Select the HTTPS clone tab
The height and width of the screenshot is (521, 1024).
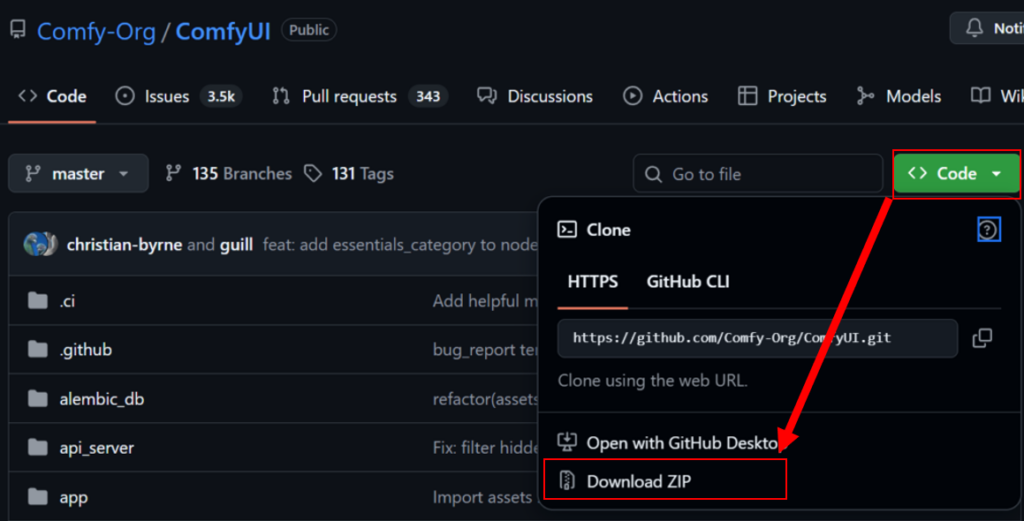click(592, 282)
